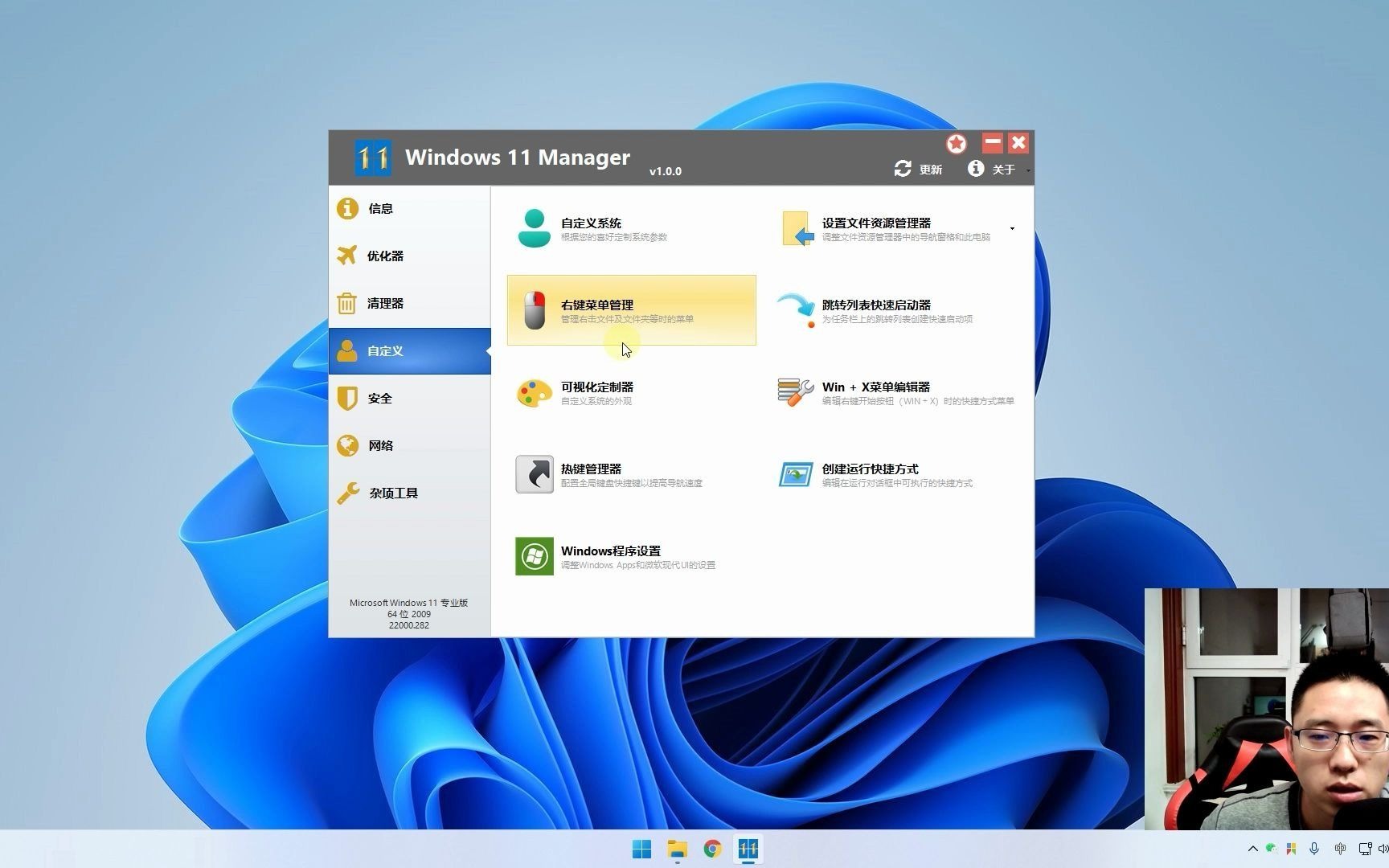
Task: Launch 右键菜单管理 mouse icon tool
Action: pyautogui.click(x=535, y=310)
